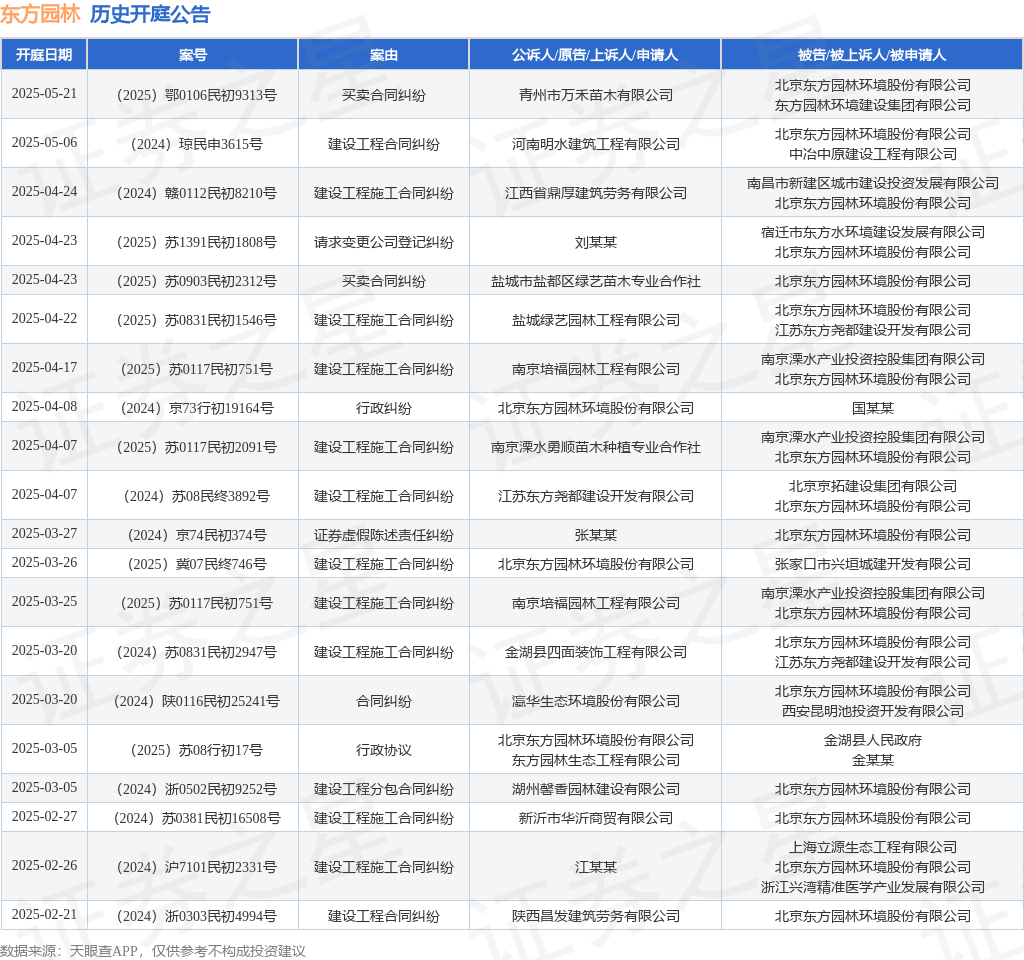Click the 行政纠纷 case cause

(x=383, y=408)
